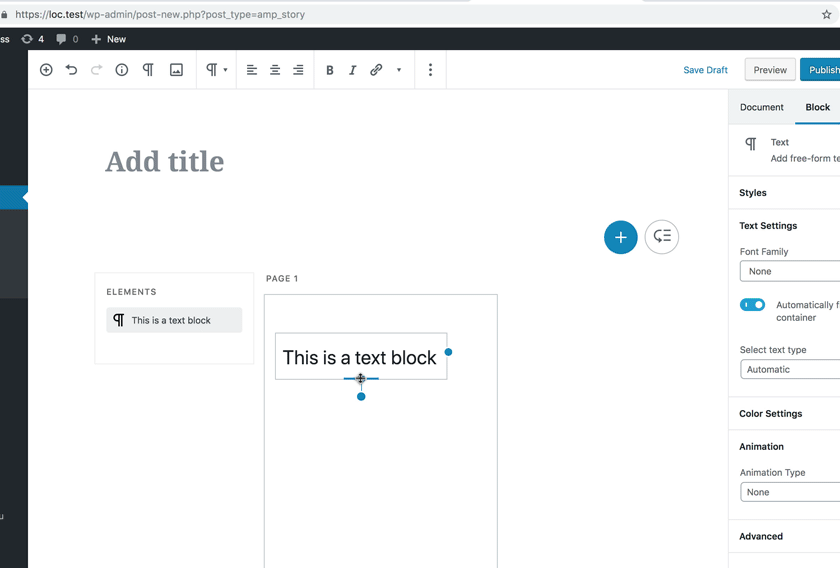Insert a text block using the toolbar paragraph icon
Image resolution: width=840 pixels, height=568 pixels.
click(x=148, y=70)
